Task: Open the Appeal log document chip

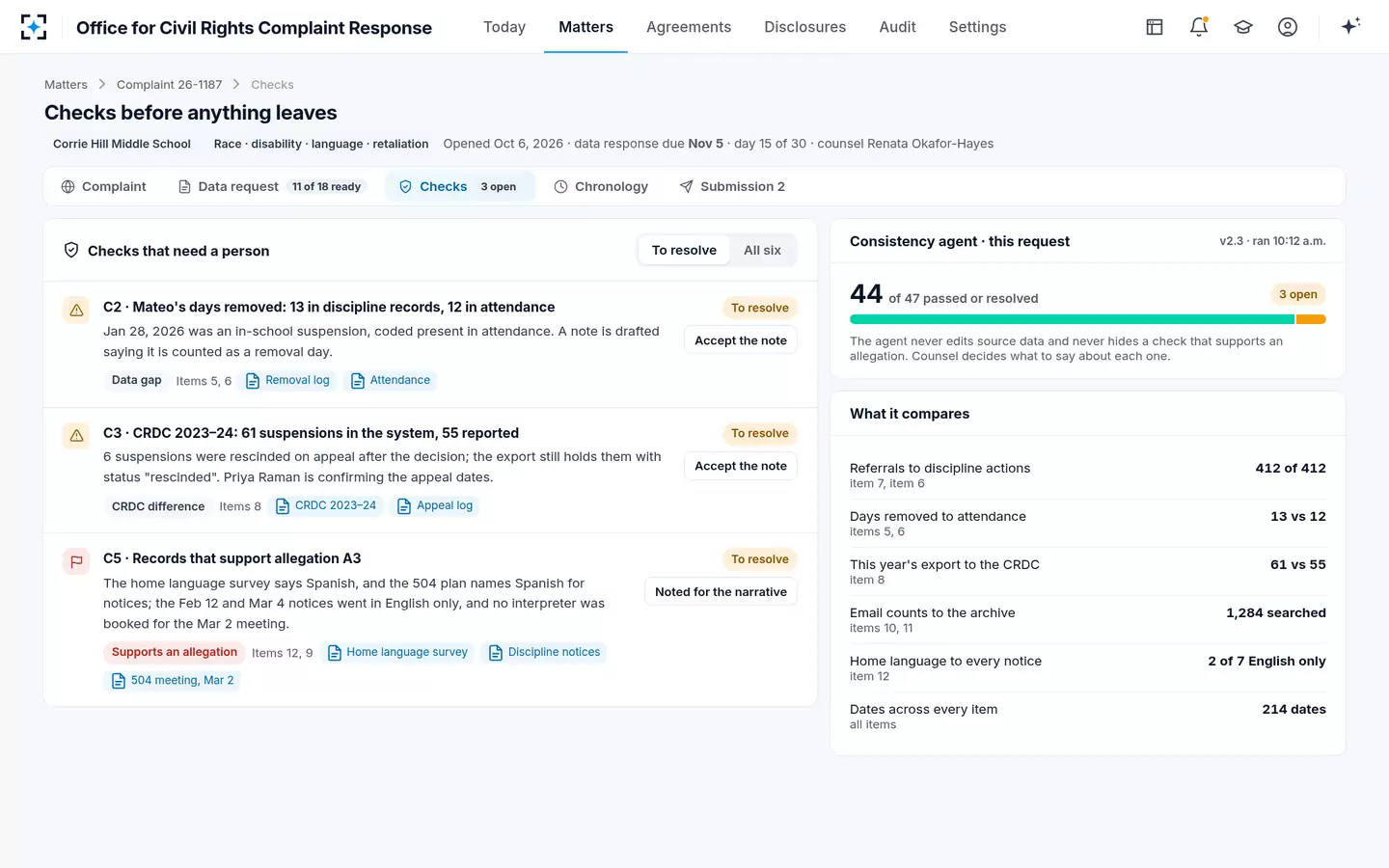Action: pos(435,505)
